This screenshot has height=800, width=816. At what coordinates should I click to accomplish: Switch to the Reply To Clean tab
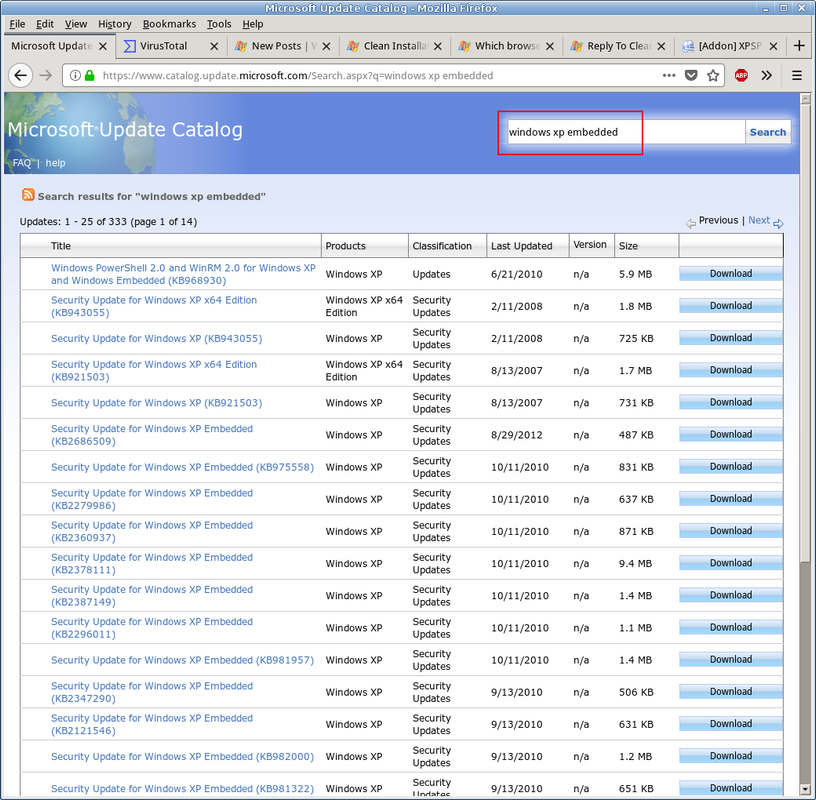pyautogui.click(x=618, y=46)
